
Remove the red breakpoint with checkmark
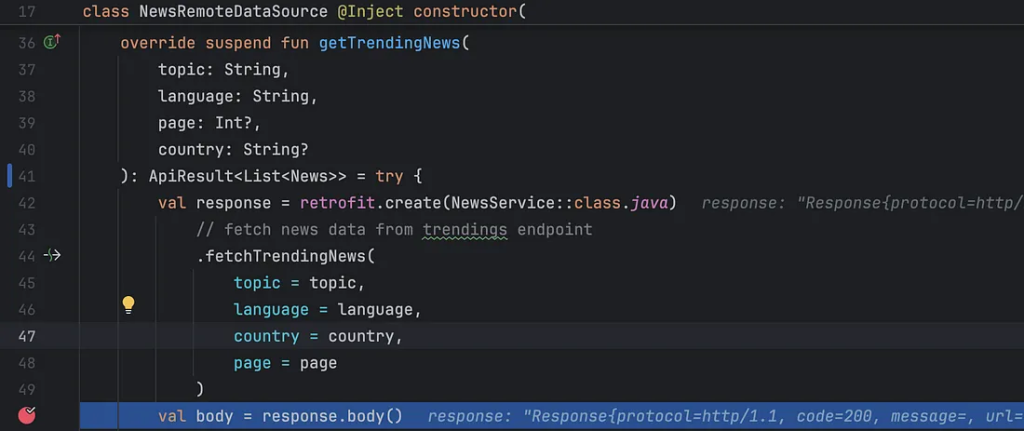27,416
